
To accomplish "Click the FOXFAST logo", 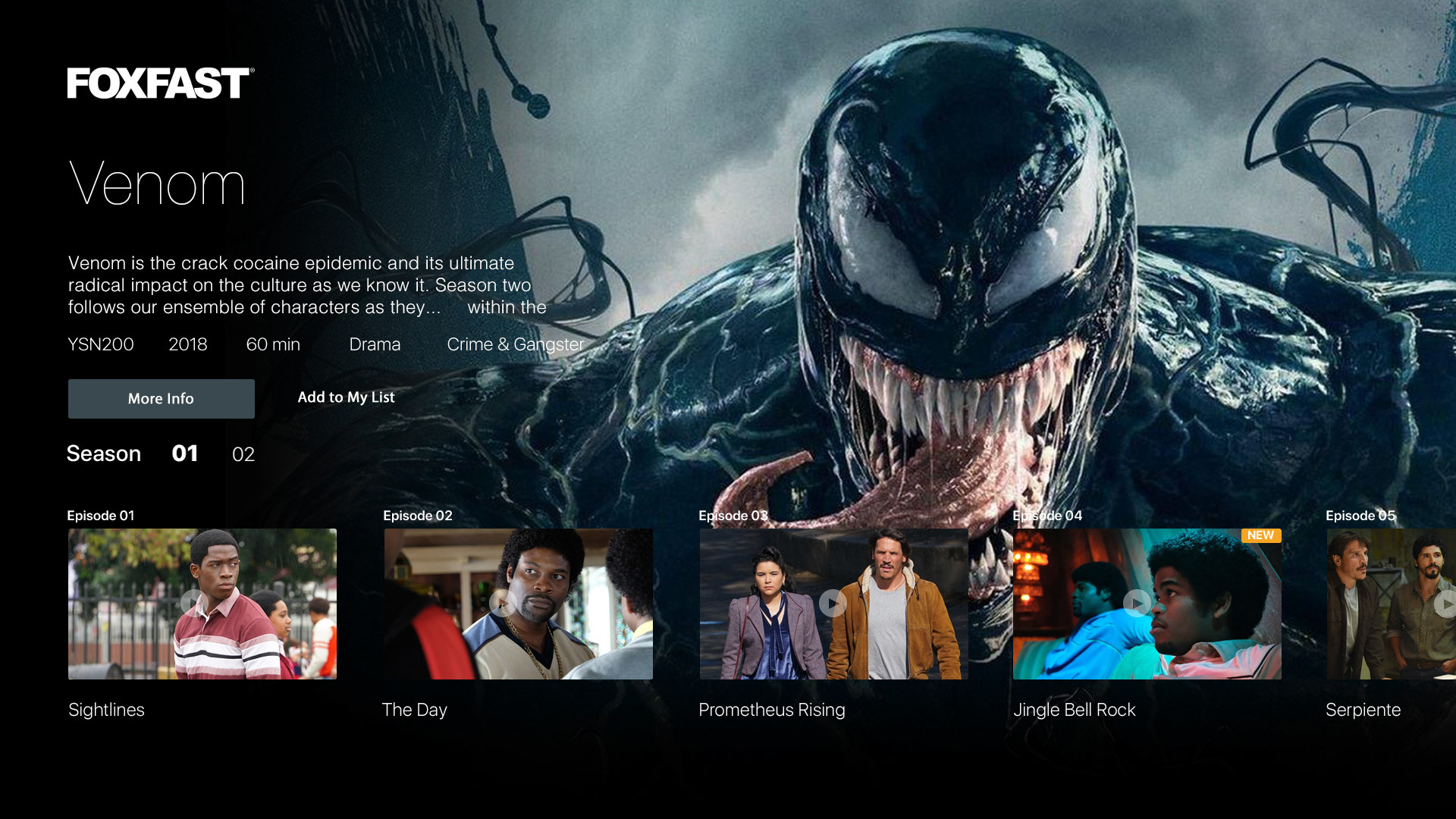I will click(x=161, y=83).
